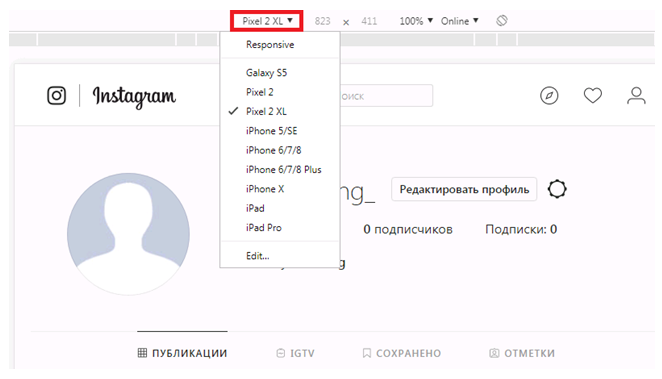The image size is (662, 379).
Task: Open the Подписки: 0 following link
Action: pos(521,230)
